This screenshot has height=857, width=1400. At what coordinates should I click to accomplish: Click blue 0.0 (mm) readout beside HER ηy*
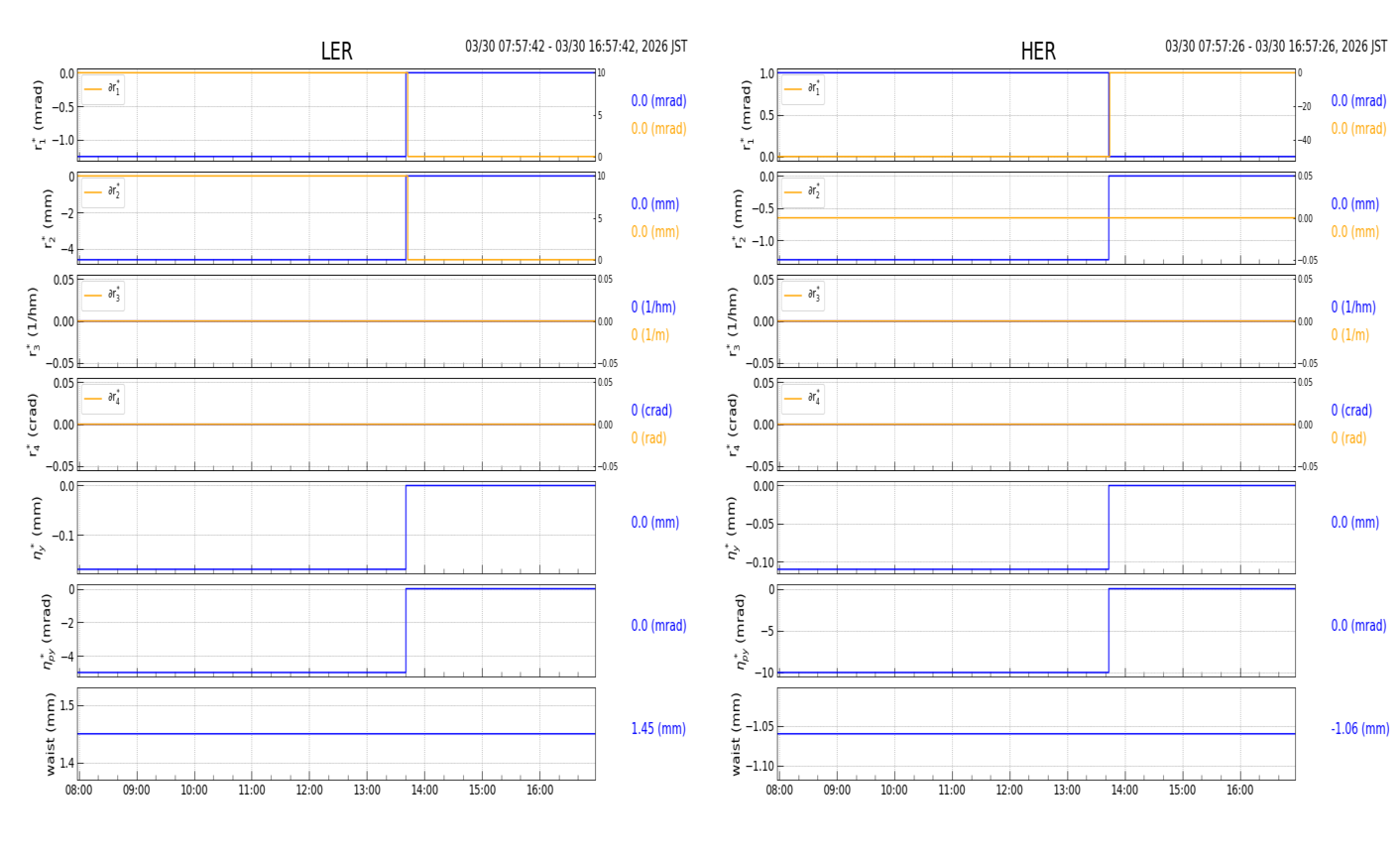(1354, 523)
